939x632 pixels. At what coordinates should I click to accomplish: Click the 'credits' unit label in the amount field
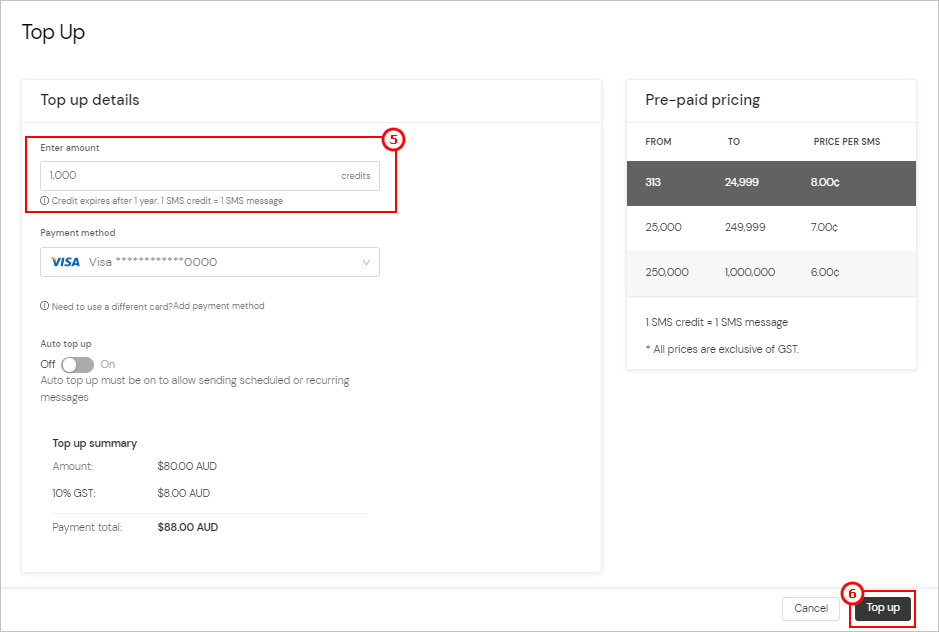pyautogui.click(x=356, y=174)
